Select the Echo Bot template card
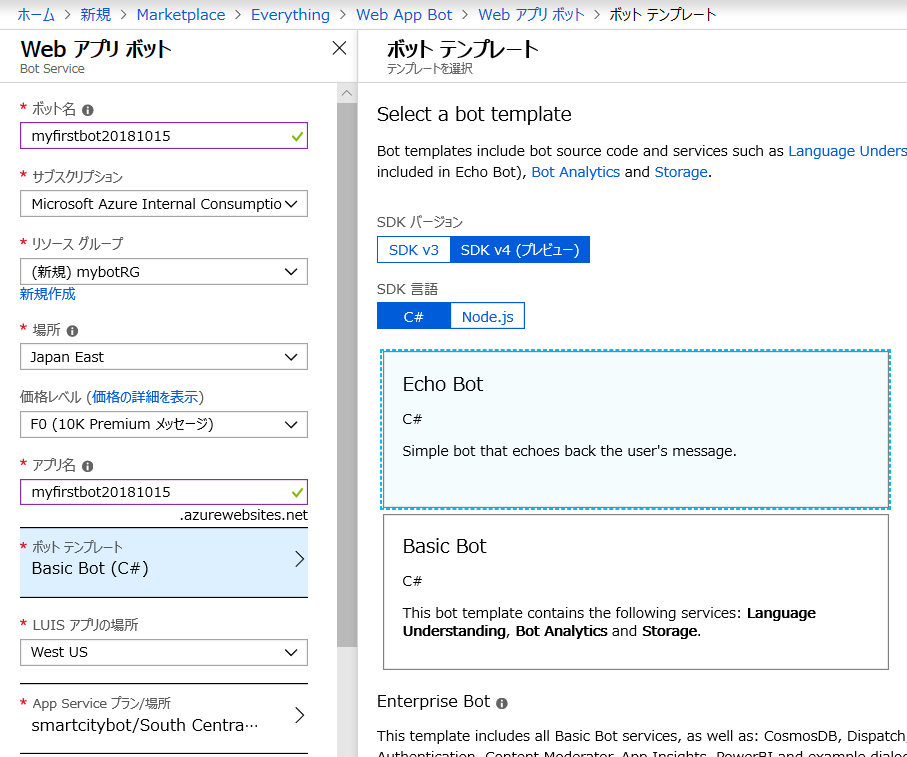This screenshot has width=907, height=757. 633,429
